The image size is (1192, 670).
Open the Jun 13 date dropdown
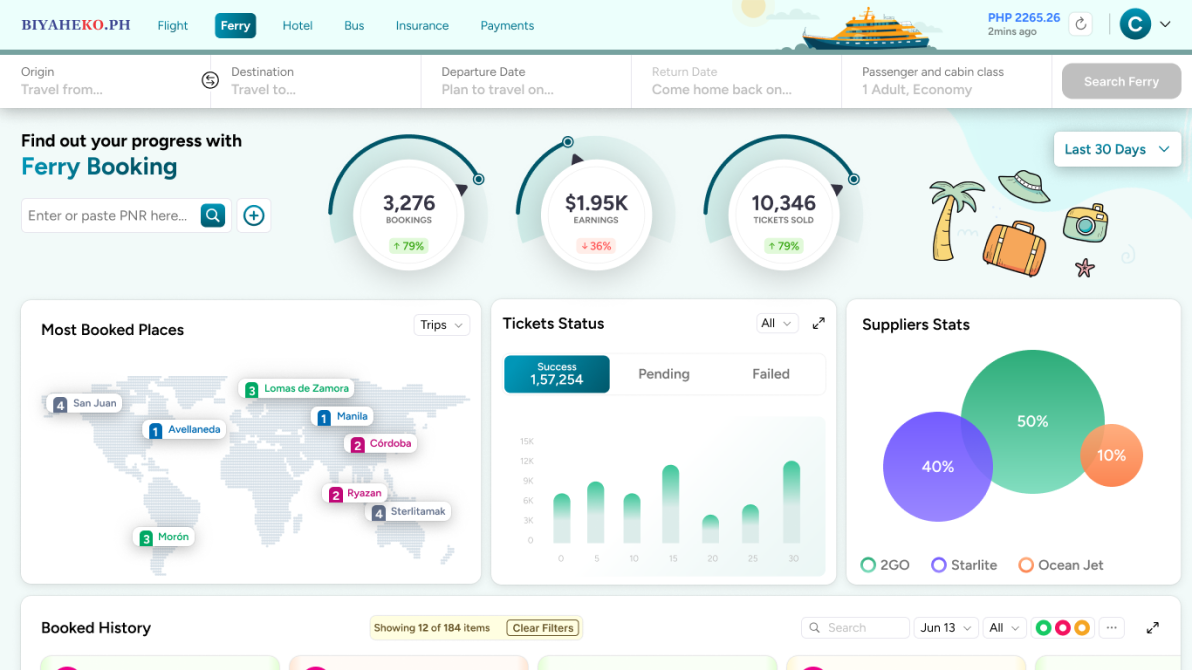pos(946,628)
